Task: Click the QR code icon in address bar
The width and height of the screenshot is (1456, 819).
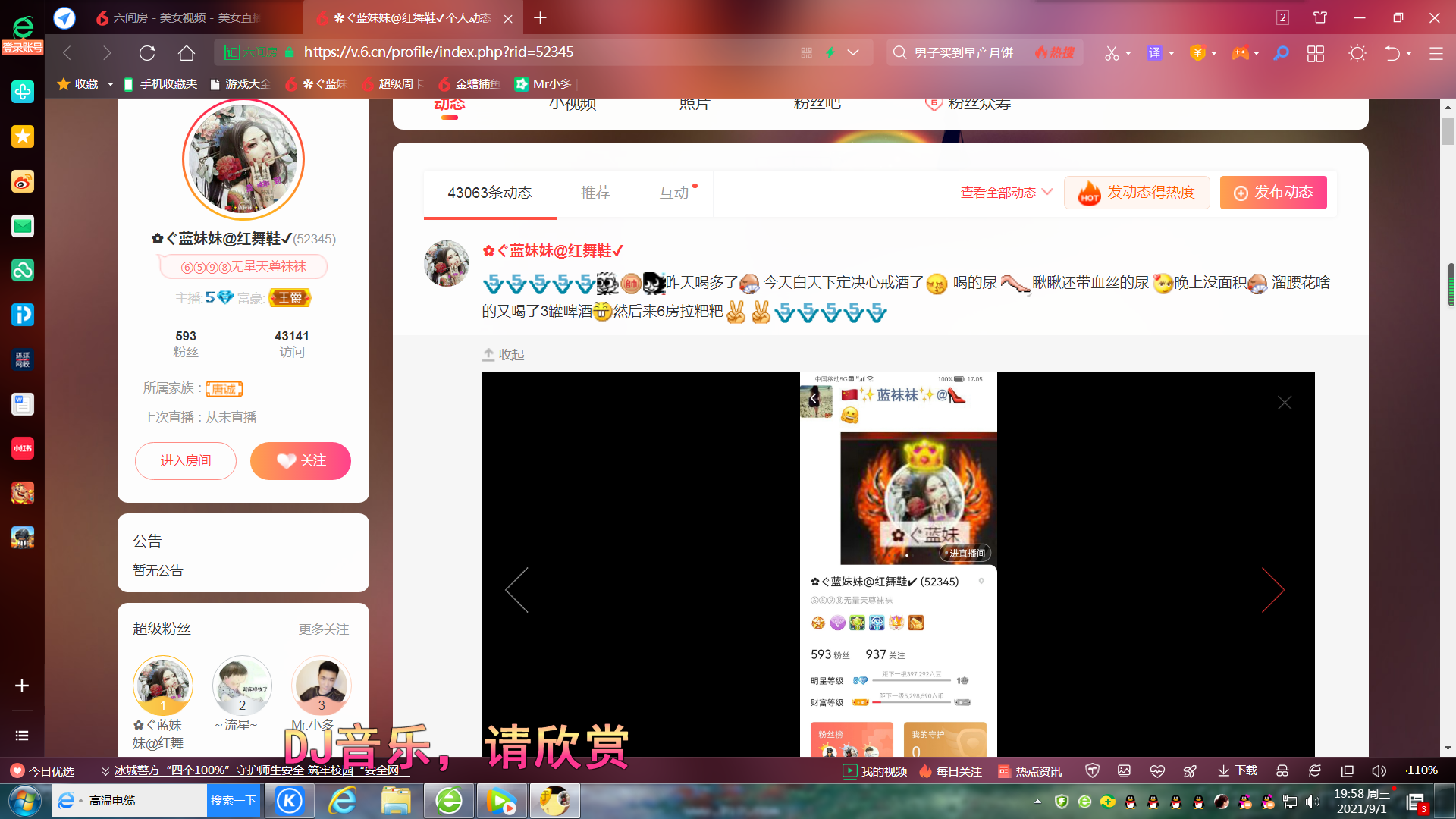Action: point(806,52)
